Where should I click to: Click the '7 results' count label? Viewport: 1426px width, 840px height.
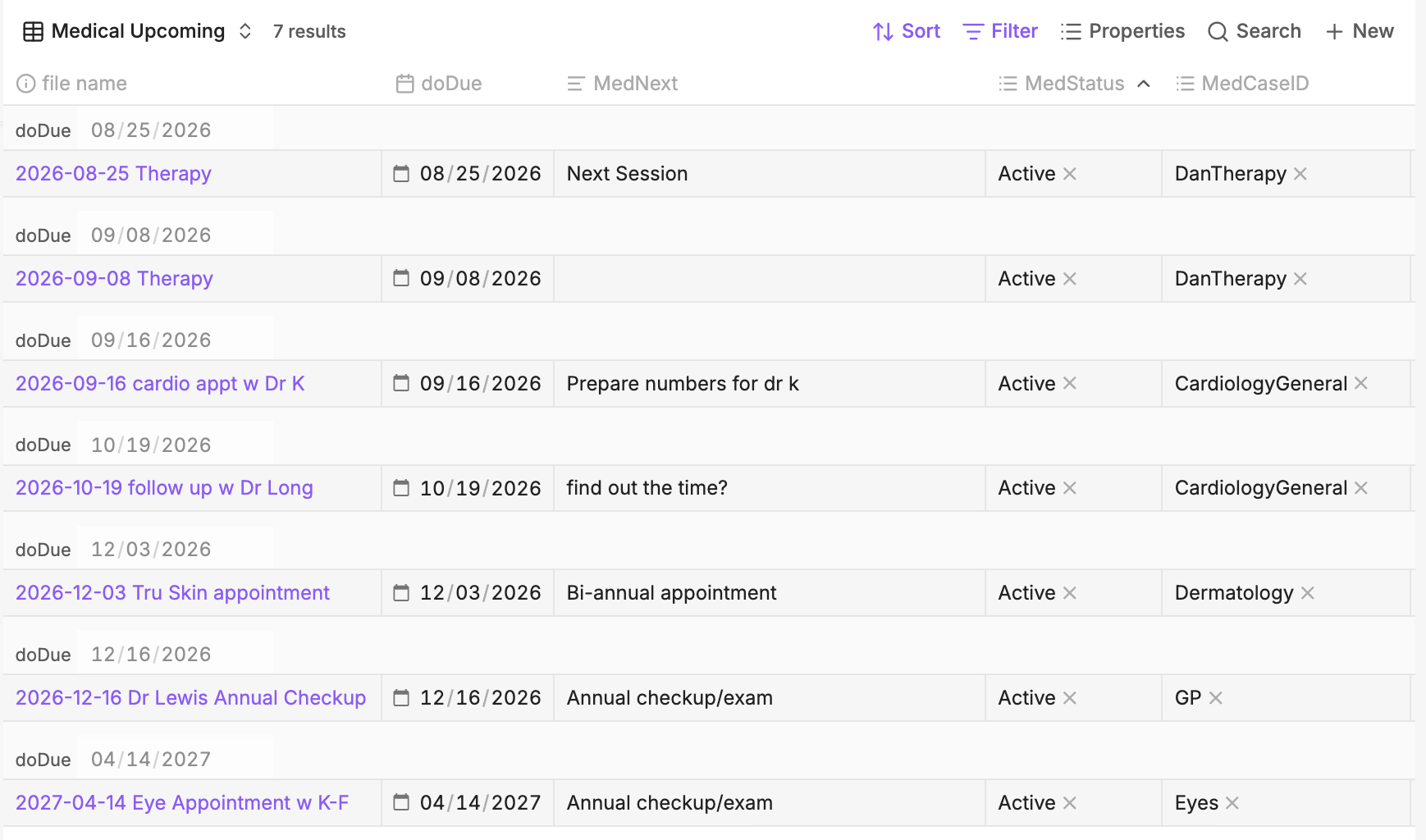coord(309,31)
